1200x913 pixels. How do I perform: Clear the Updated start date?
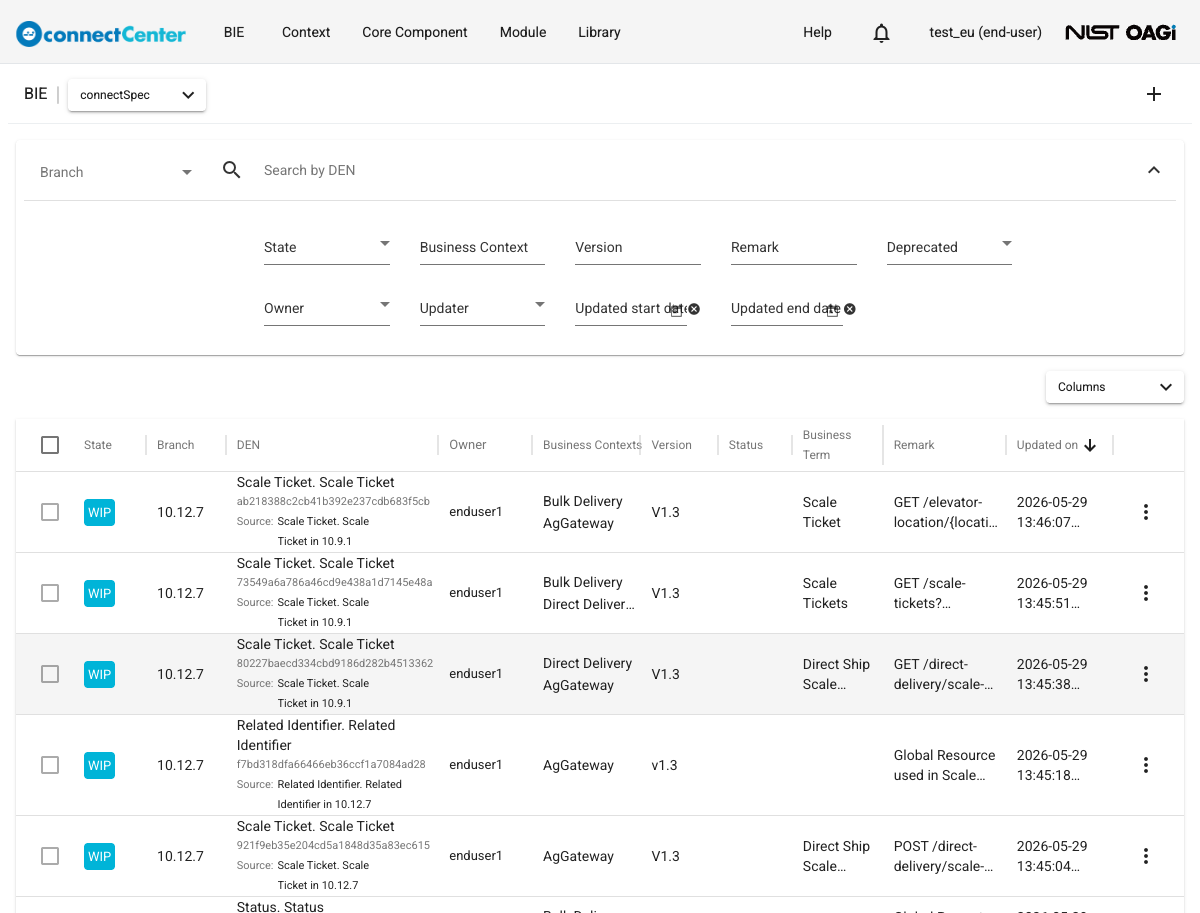coord(694,309)
